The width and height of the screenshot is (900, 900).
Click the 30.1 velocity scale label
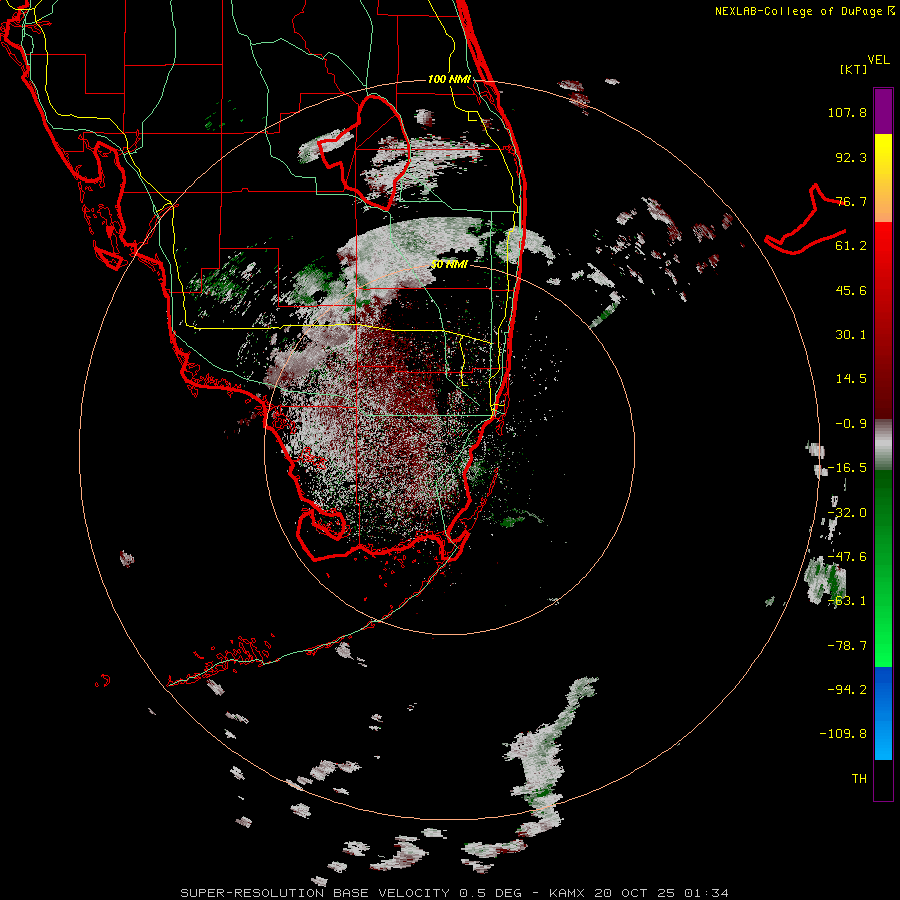click(851, 335)
